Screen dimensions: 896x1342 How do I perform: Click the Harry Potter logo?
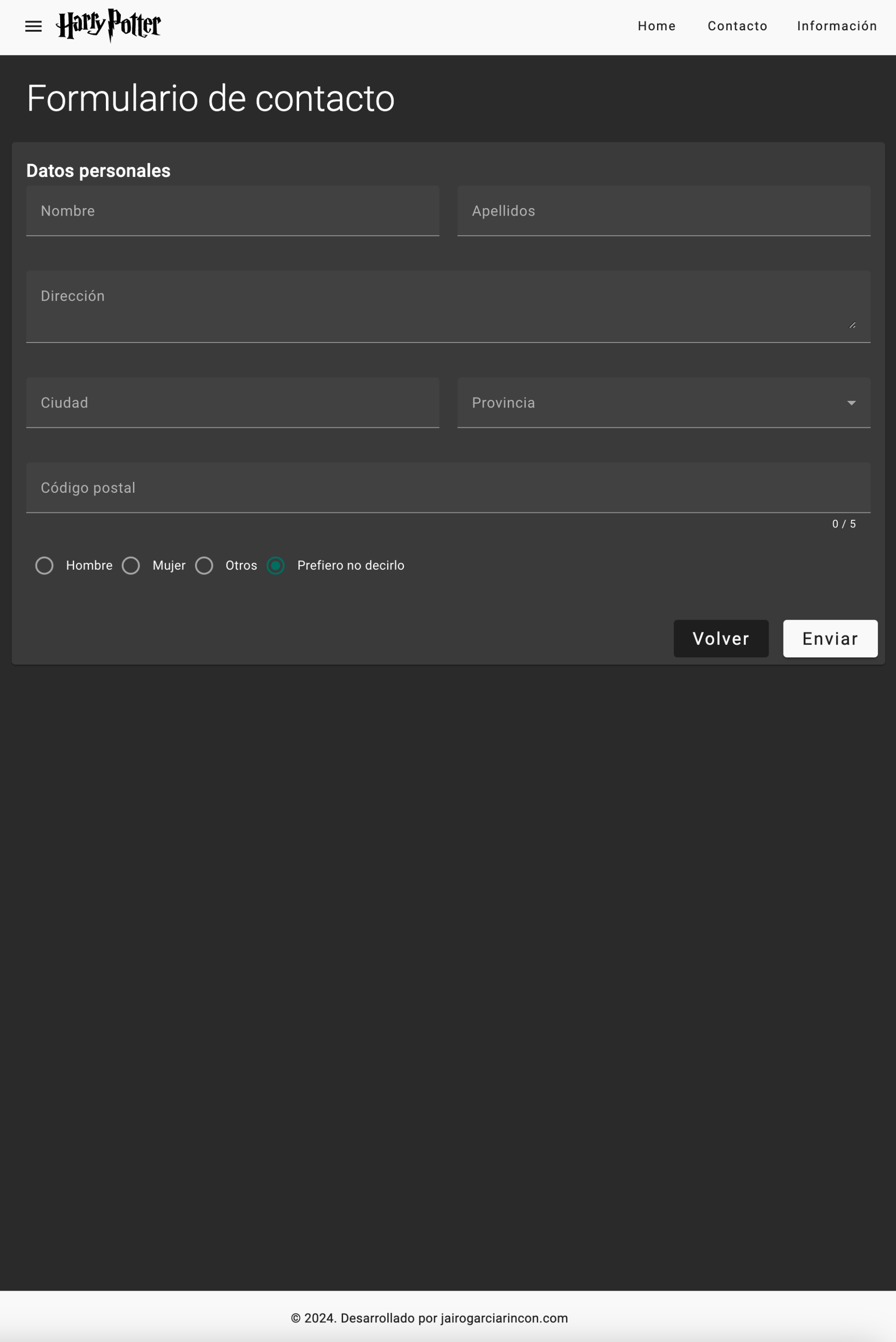[109, 26]
